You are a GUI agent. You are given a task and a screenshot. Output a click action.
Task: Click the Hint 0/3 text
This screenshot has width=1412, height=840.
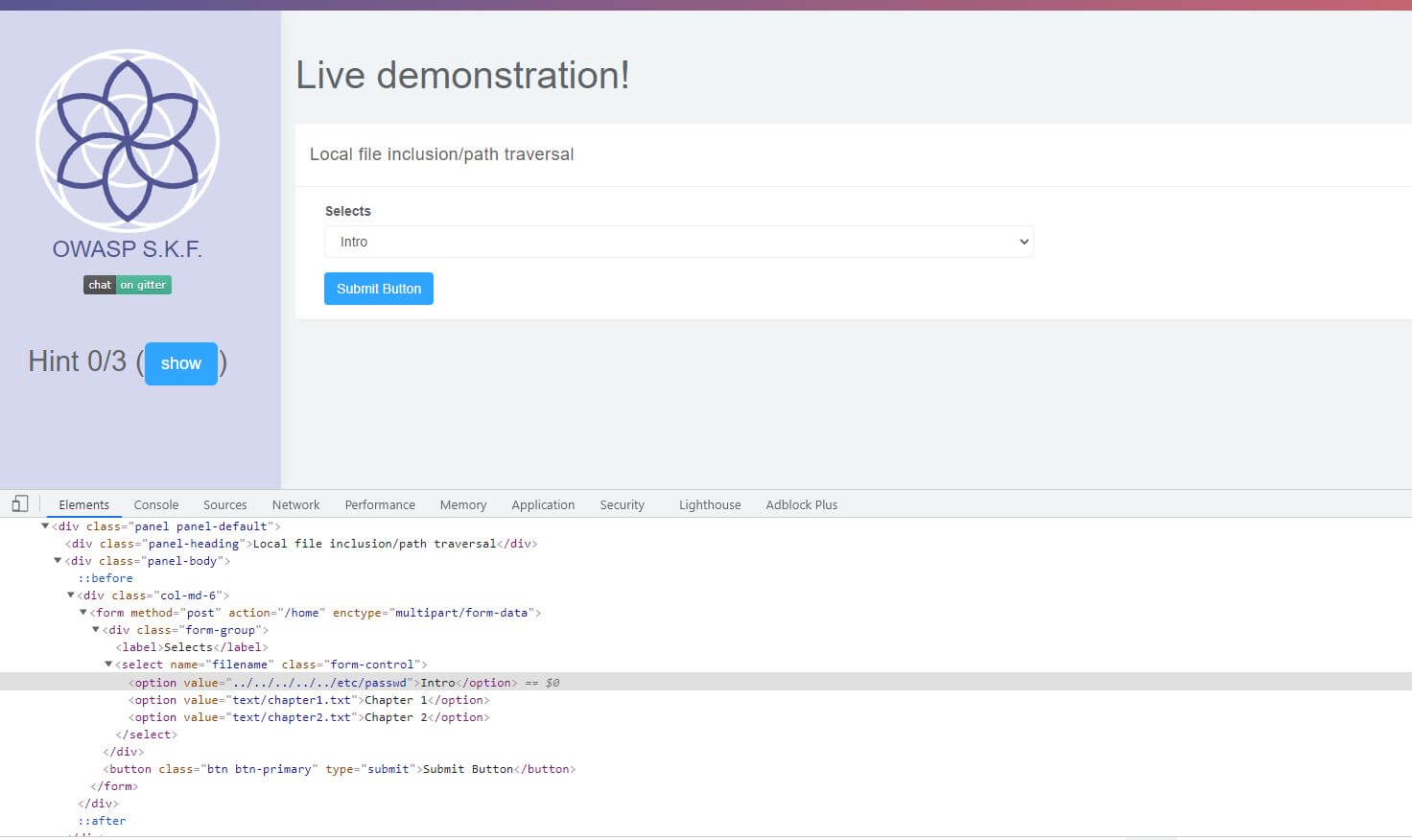tap(77, 362)
